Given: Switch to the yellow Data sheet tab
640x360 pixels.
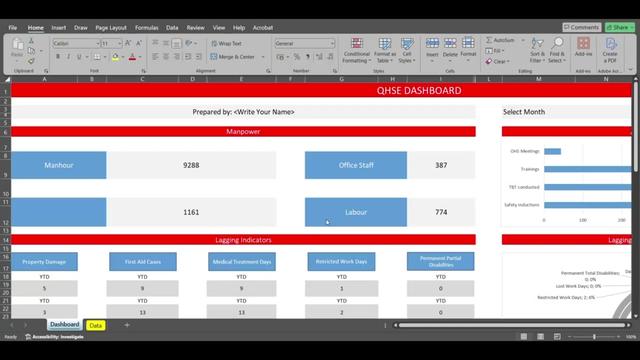Looking at the screenshot, I should [x=96, y=325].
